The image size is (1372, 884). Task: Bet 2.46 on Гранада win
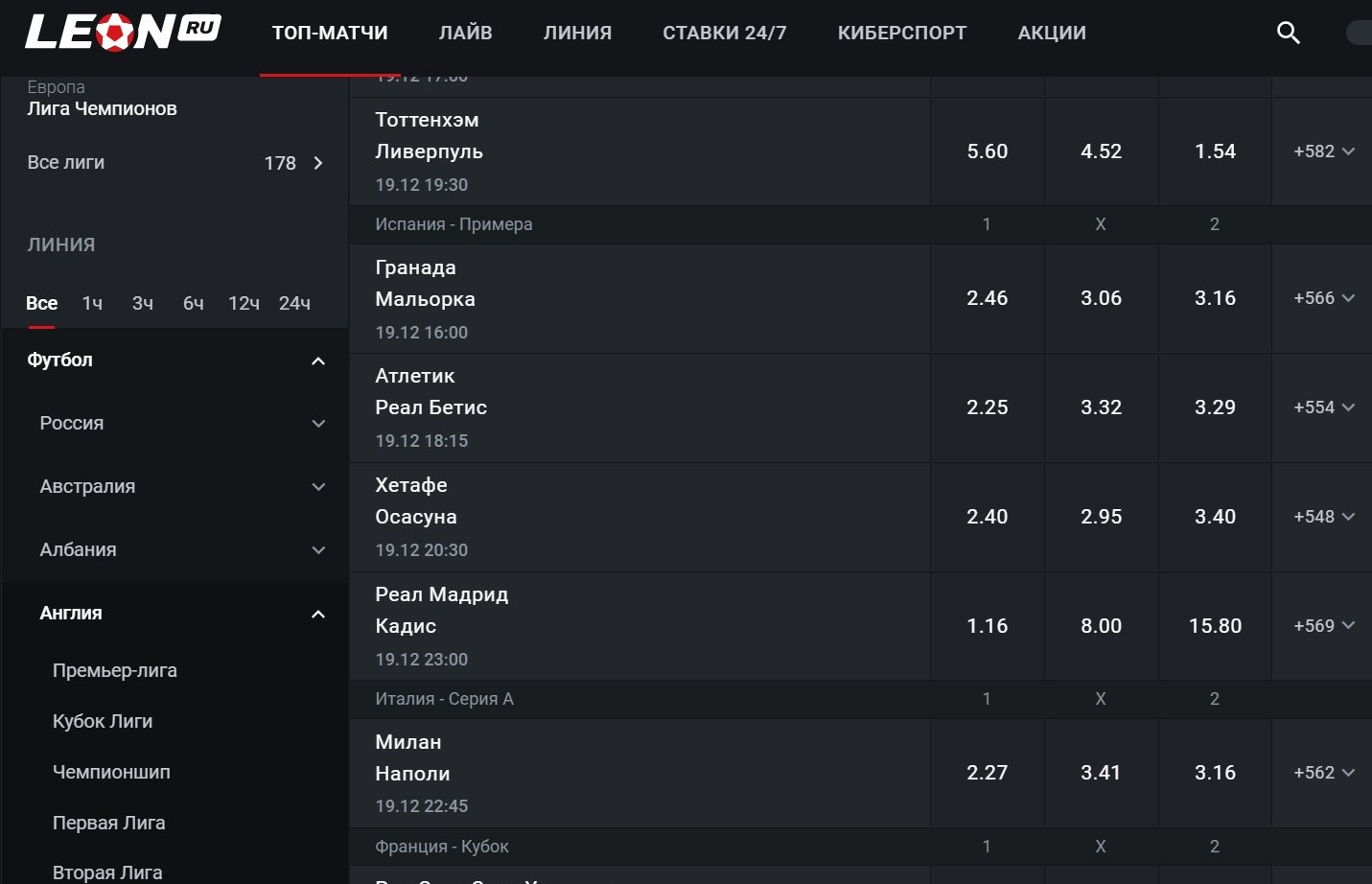coord(988,298)
